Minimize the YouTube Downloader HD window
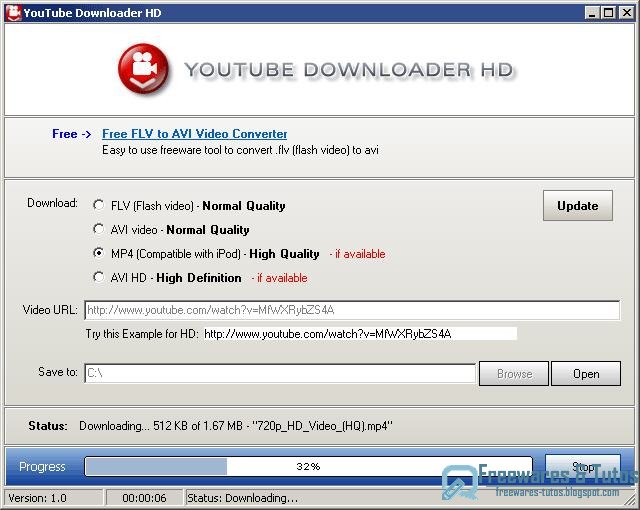Image resolution: width=640 pixels, height=510 pixels. [591, 13]
